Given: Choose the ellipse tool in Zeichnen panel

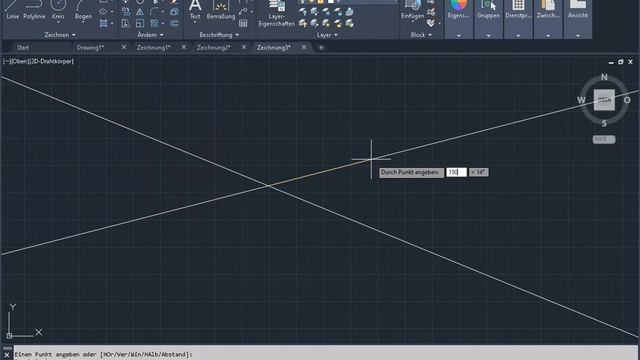Looking at the screenshot, I should click(103, 11).
